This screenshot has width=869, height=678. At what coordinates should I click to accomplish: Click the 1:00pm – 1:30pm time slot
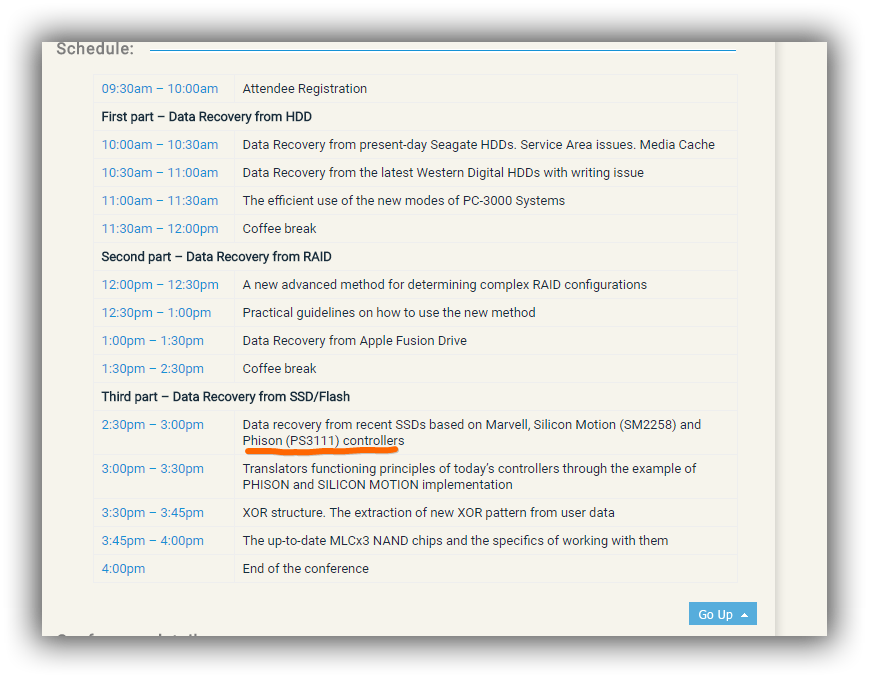coord(152,340)
